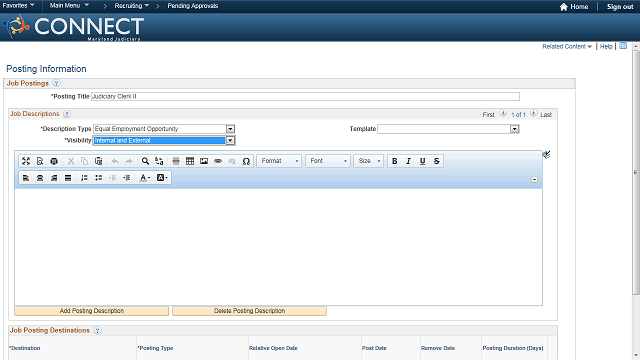Center align text
This screenshot has width=640, height=360.
pos(40,178)
